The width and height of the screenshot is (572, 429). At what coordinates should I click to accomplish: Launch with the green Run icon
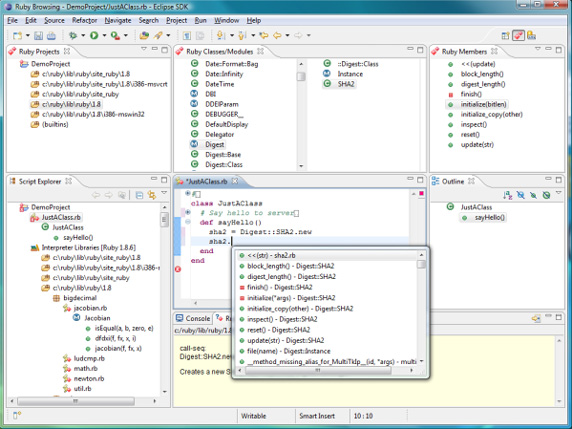(94, 35)
